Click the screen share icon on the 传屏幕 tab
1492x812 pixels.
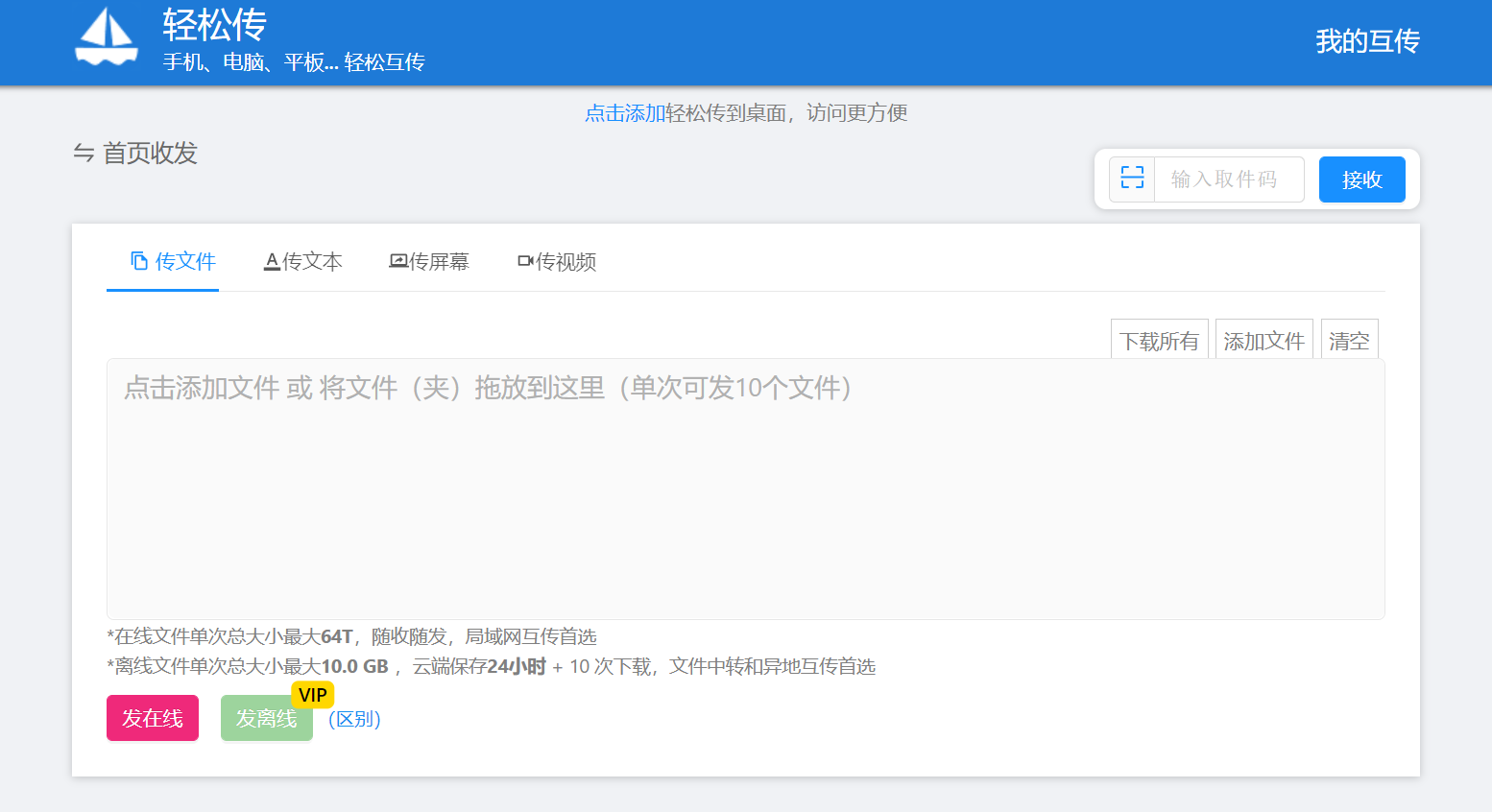coord(397,261)
